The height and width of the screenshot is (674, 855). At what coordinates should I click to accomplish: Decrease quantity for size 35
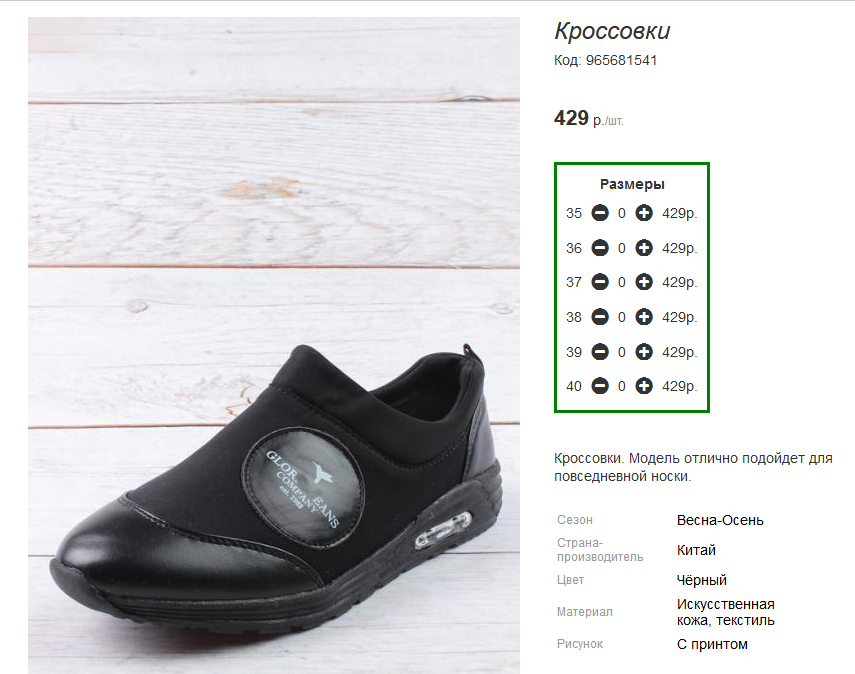[600, 213]
